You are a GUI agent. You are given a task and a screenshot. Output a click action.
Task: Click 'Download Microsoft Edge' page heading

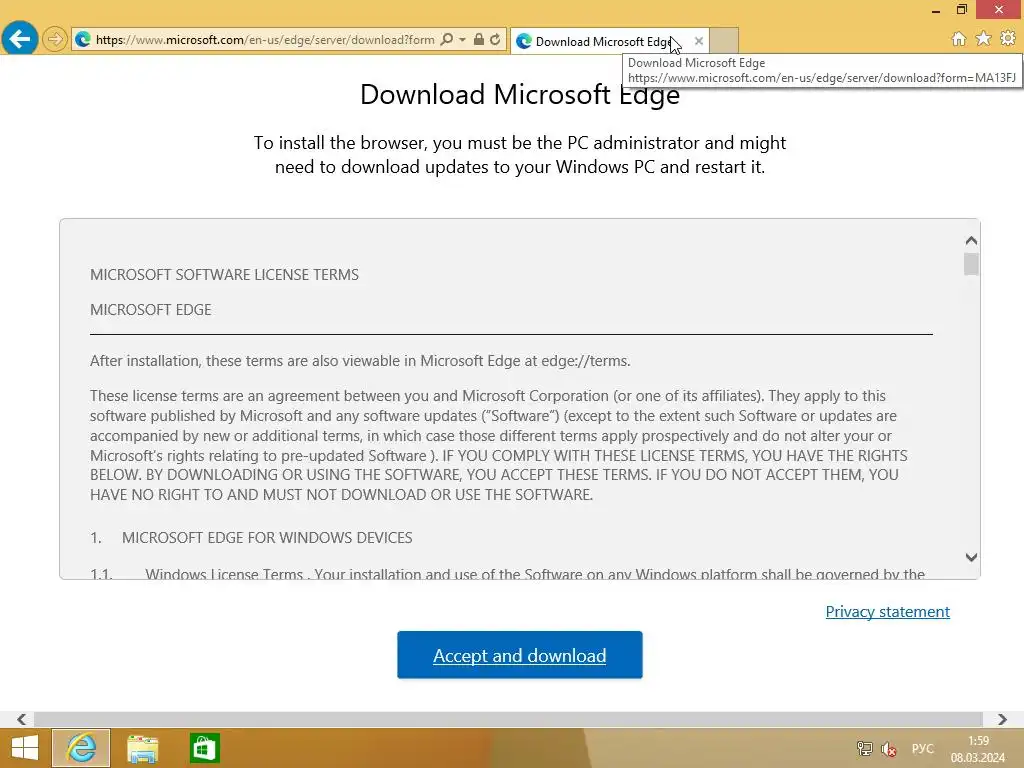click(x=520, y=95)
